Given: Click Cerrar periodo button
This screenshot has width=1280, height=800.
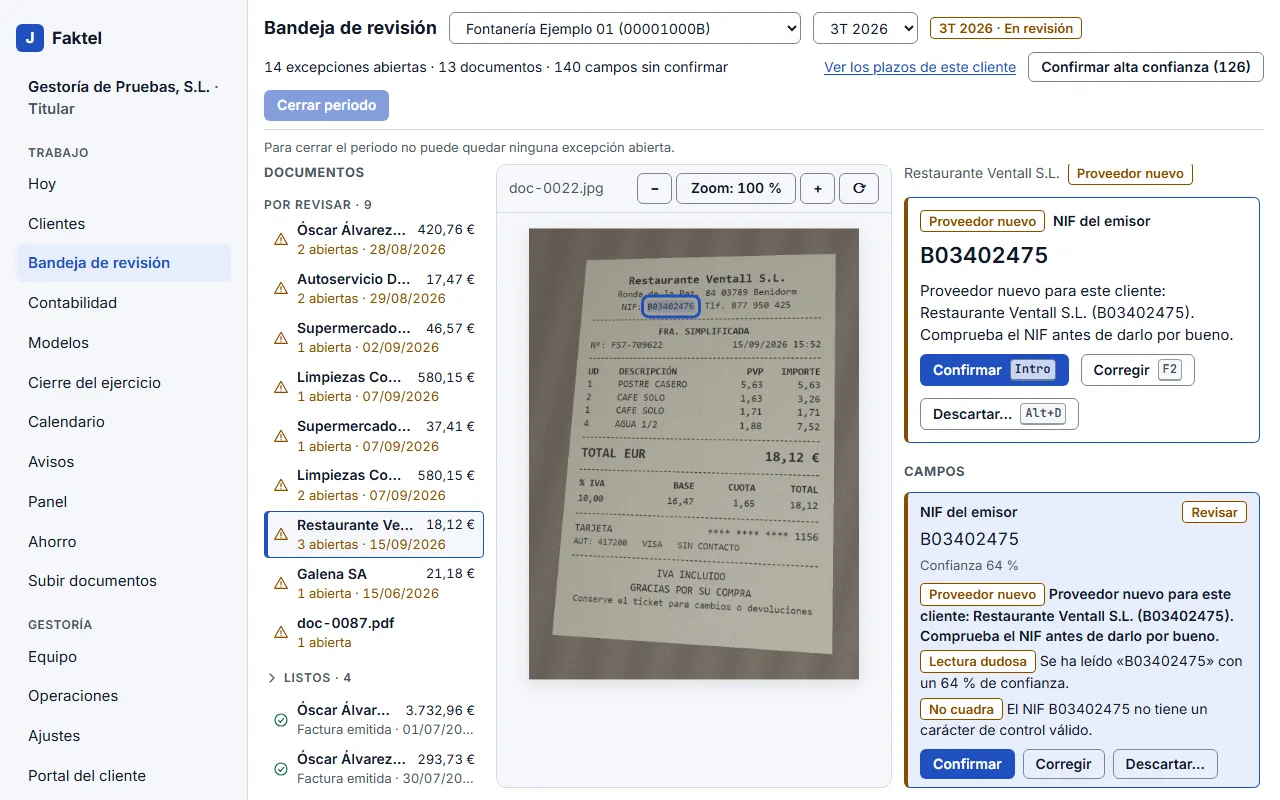Looking at the screenshot, I should tap(326, 105).
